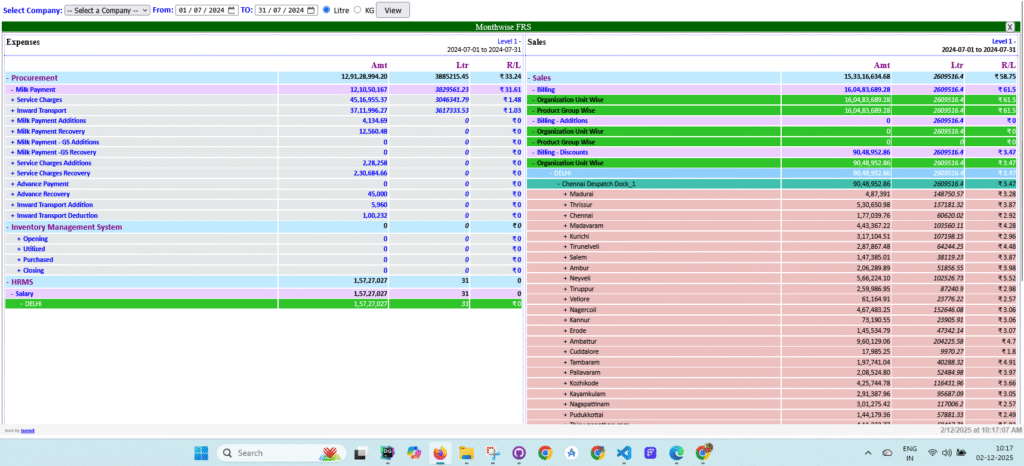Click the View button
The width and height of the screenshot is (1024, 466).
click(x=393, y=9)
